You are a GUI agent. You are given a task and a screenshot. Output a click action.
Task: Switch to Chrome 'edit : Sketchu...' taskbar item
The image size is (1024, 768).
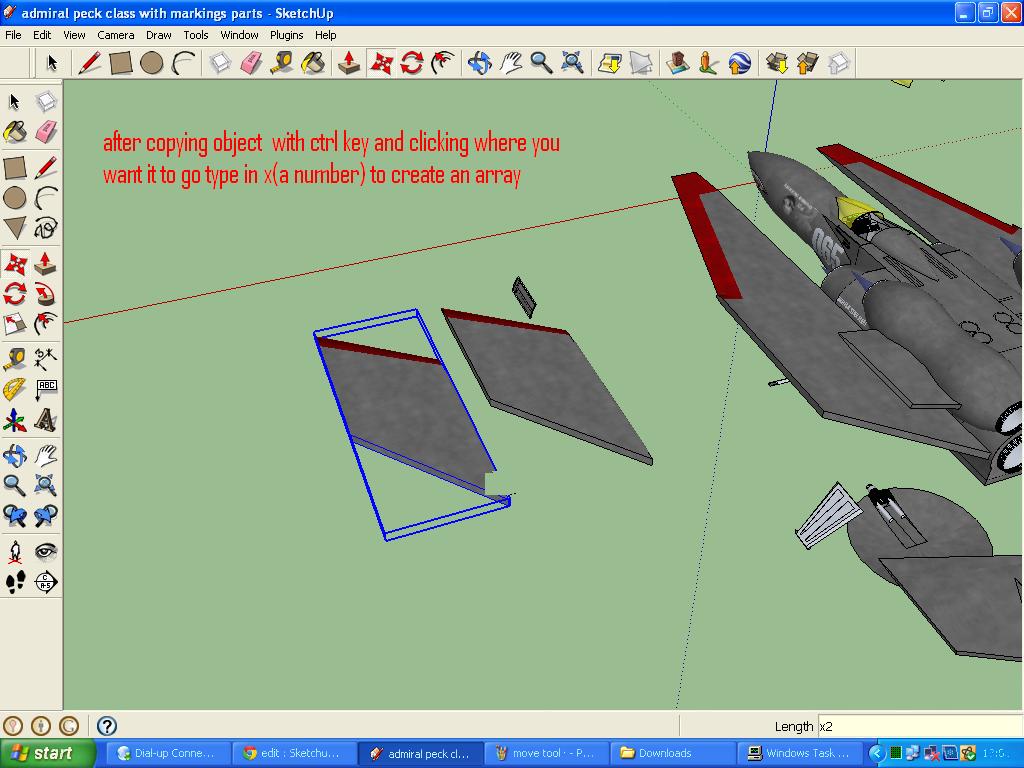tap(294, 753)
